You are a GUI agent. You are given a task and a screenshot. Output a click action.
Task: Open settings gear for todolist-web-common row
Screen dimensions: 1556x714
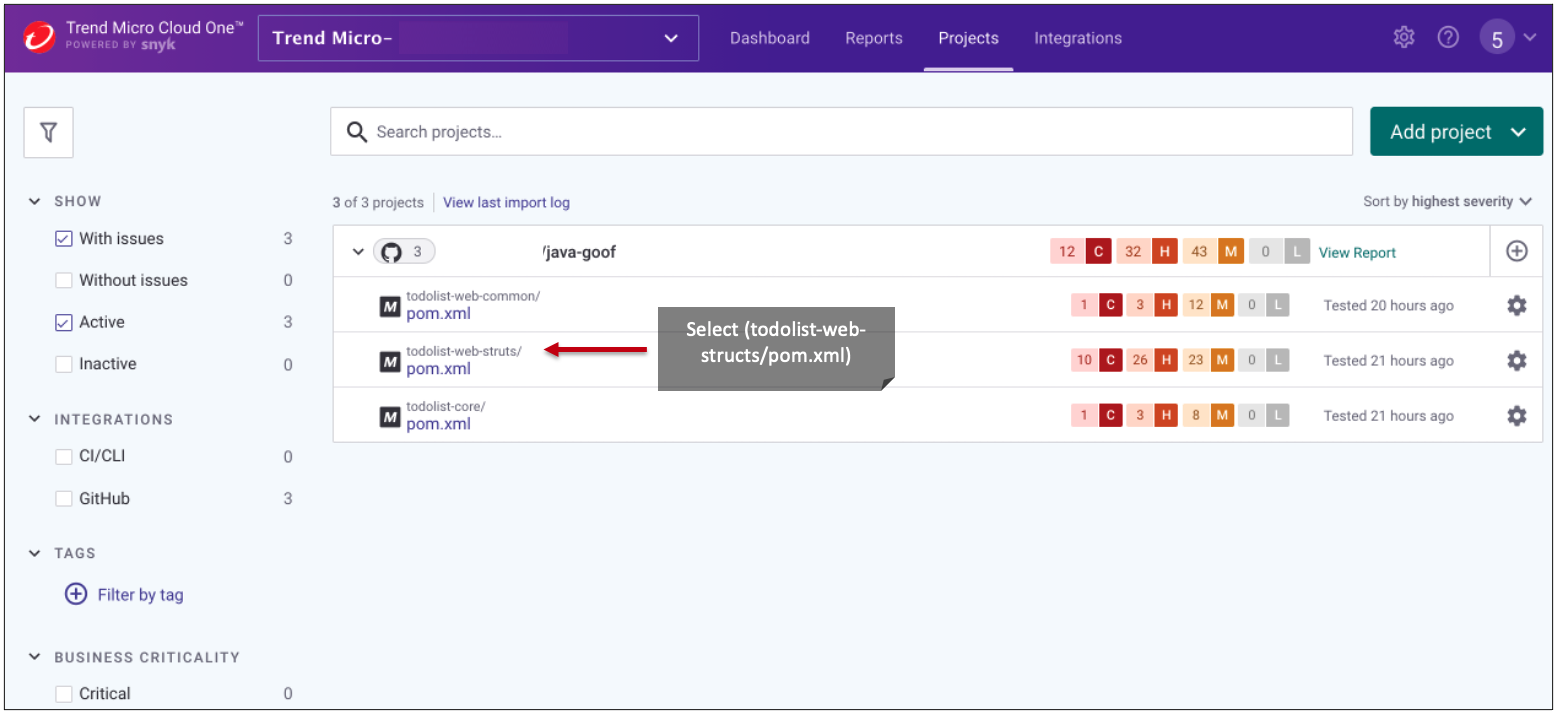pos(1517,306)
